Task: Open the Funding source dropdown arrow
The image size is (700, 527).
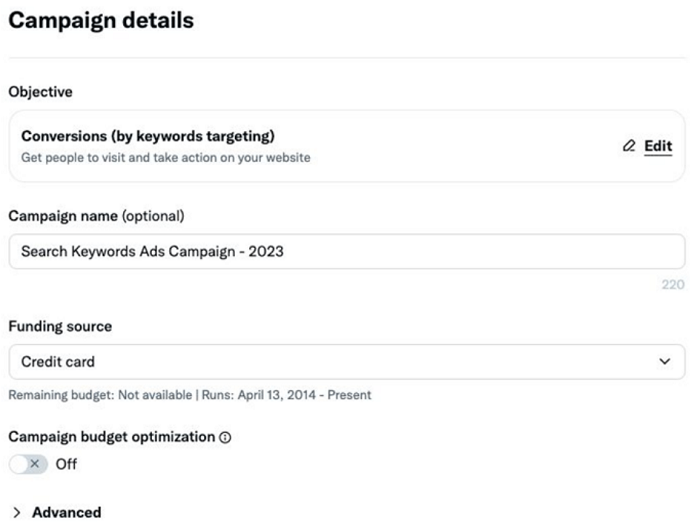Action: pos(665,361)
